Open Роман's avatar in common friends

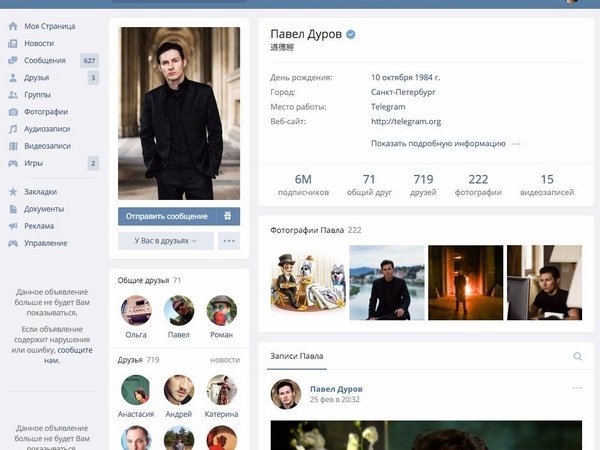pos(222,310)
